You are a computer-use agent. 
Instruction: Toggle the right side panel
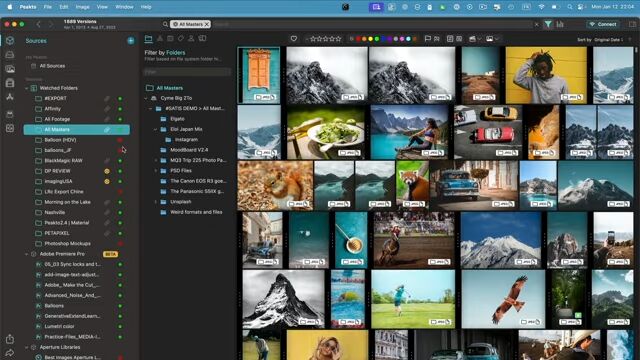tap(632, 24)
